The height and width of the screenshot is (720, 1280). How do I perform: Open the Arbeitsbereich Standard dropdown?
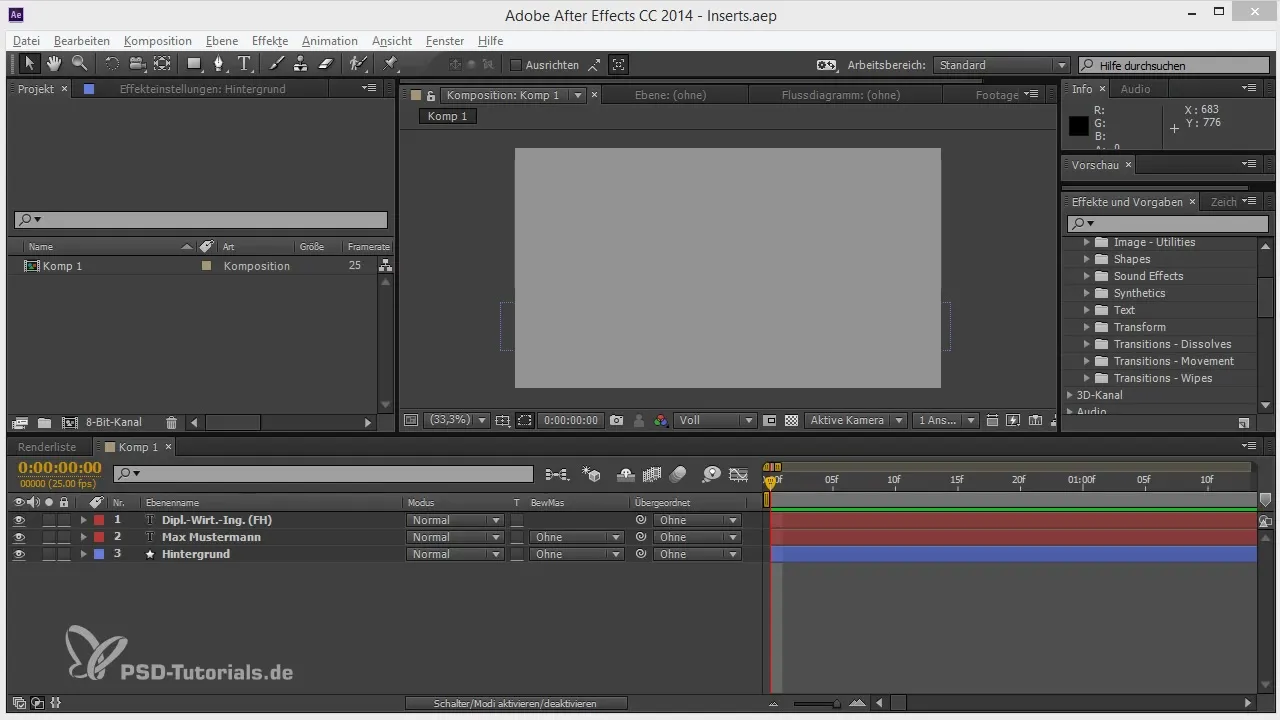(1002, 65)
